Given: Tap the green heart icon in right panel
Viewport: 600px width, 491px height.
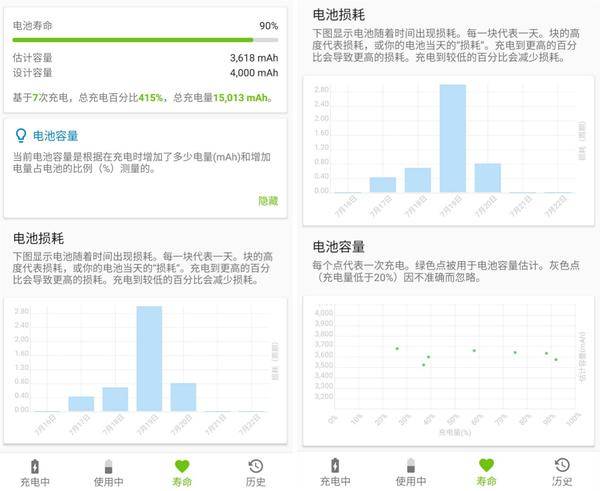Looking at the screenshot, I should tap(486, 465).
